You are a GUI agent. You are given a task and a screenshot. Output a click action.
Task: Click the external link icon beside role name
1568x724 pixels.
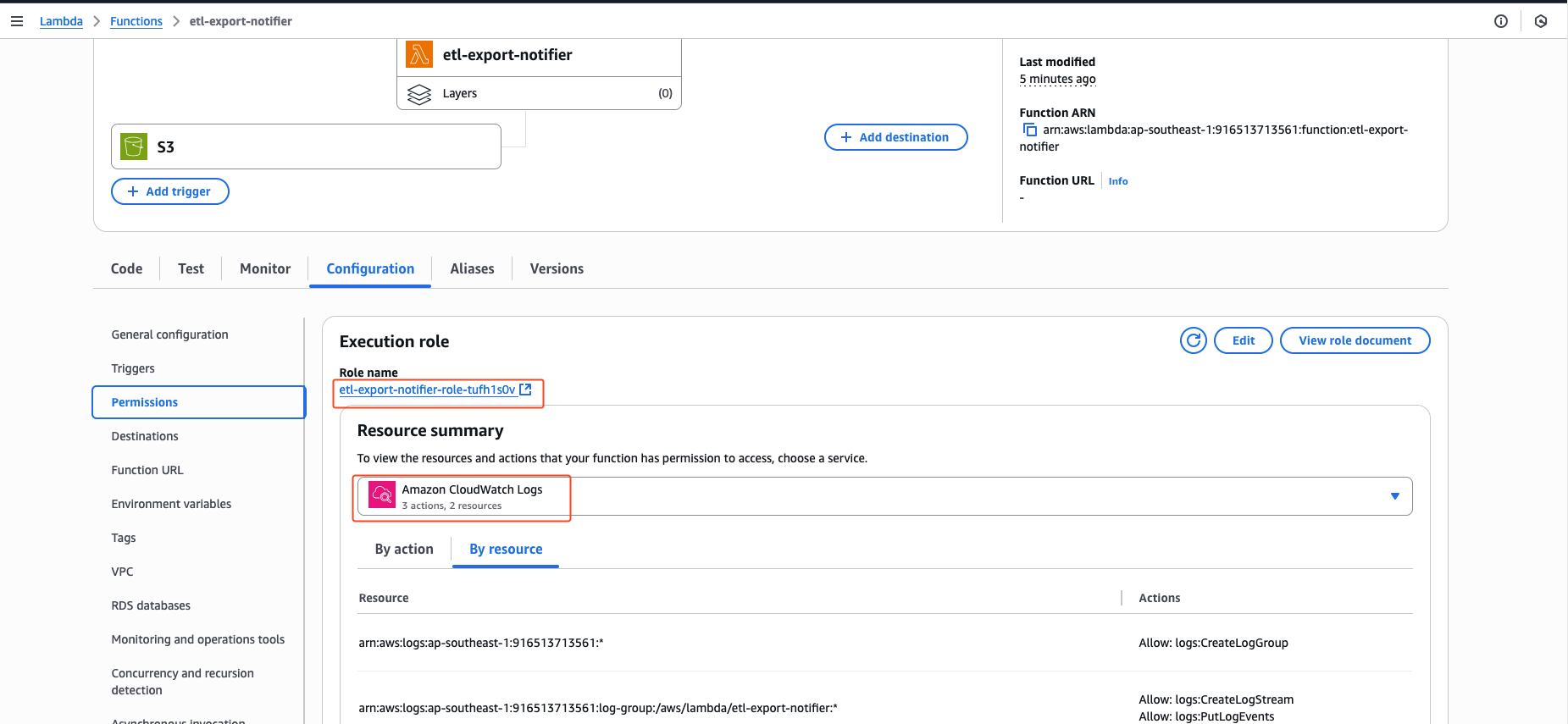pos(525,390)
